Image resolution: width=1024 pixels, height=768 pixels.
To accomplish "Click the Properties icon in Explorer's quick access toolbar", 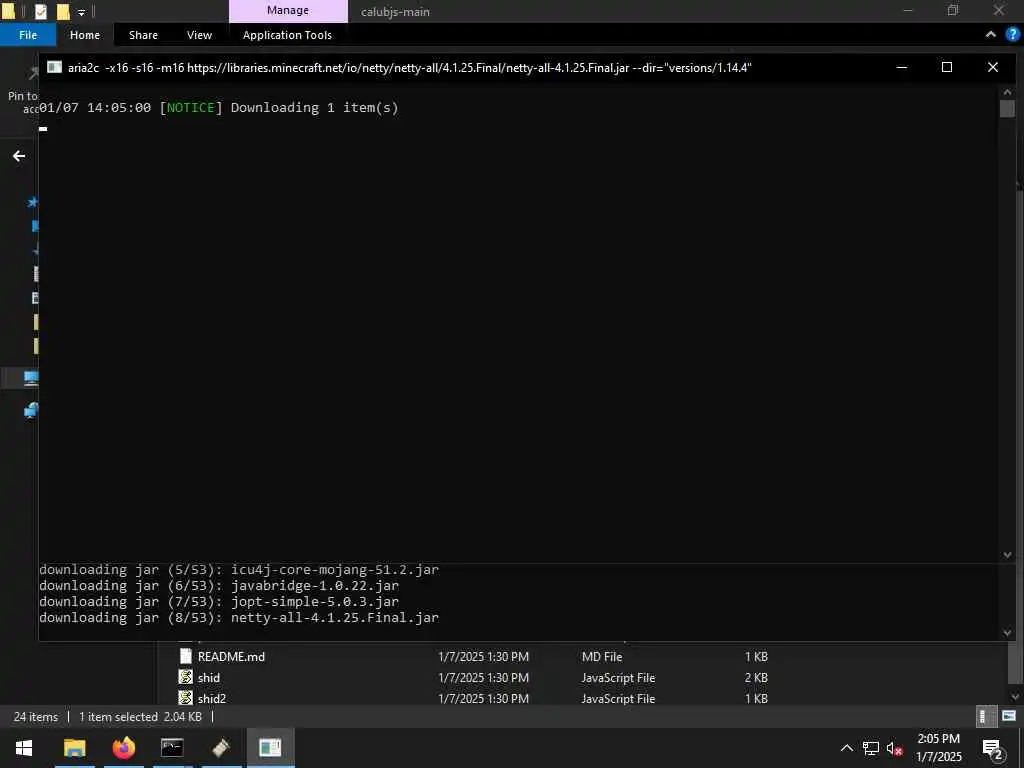I will 40,11.
